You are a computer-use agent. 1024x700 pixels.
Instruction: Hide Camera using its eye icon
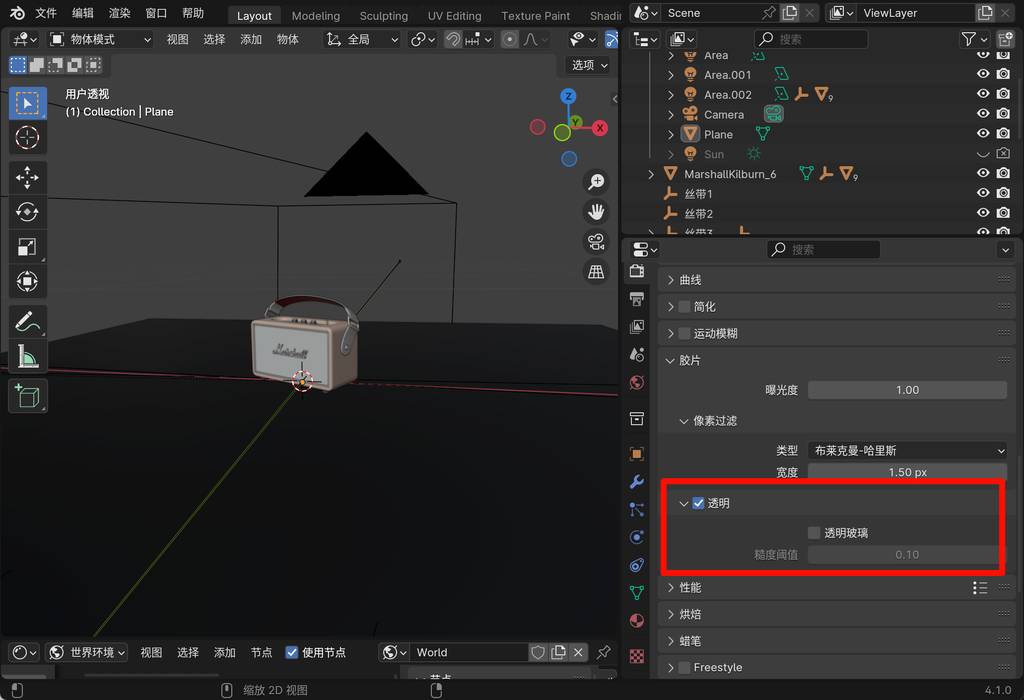tap(983, 114)
